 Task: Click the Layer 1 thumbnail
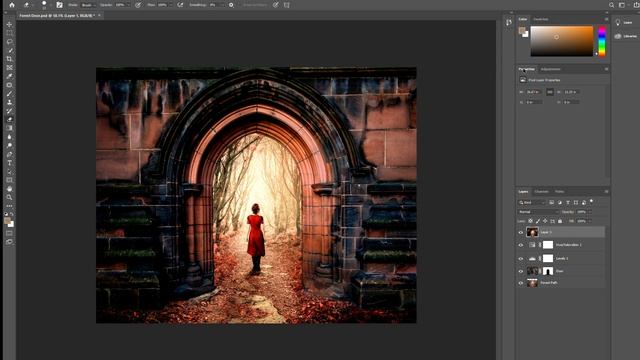(532, 232)
